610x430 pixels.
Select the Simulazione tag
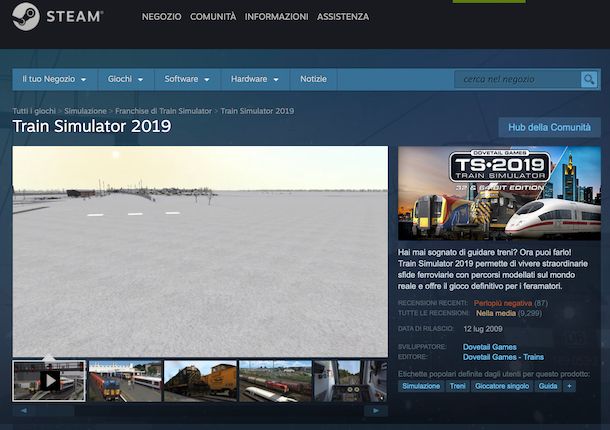coord(421,386)
